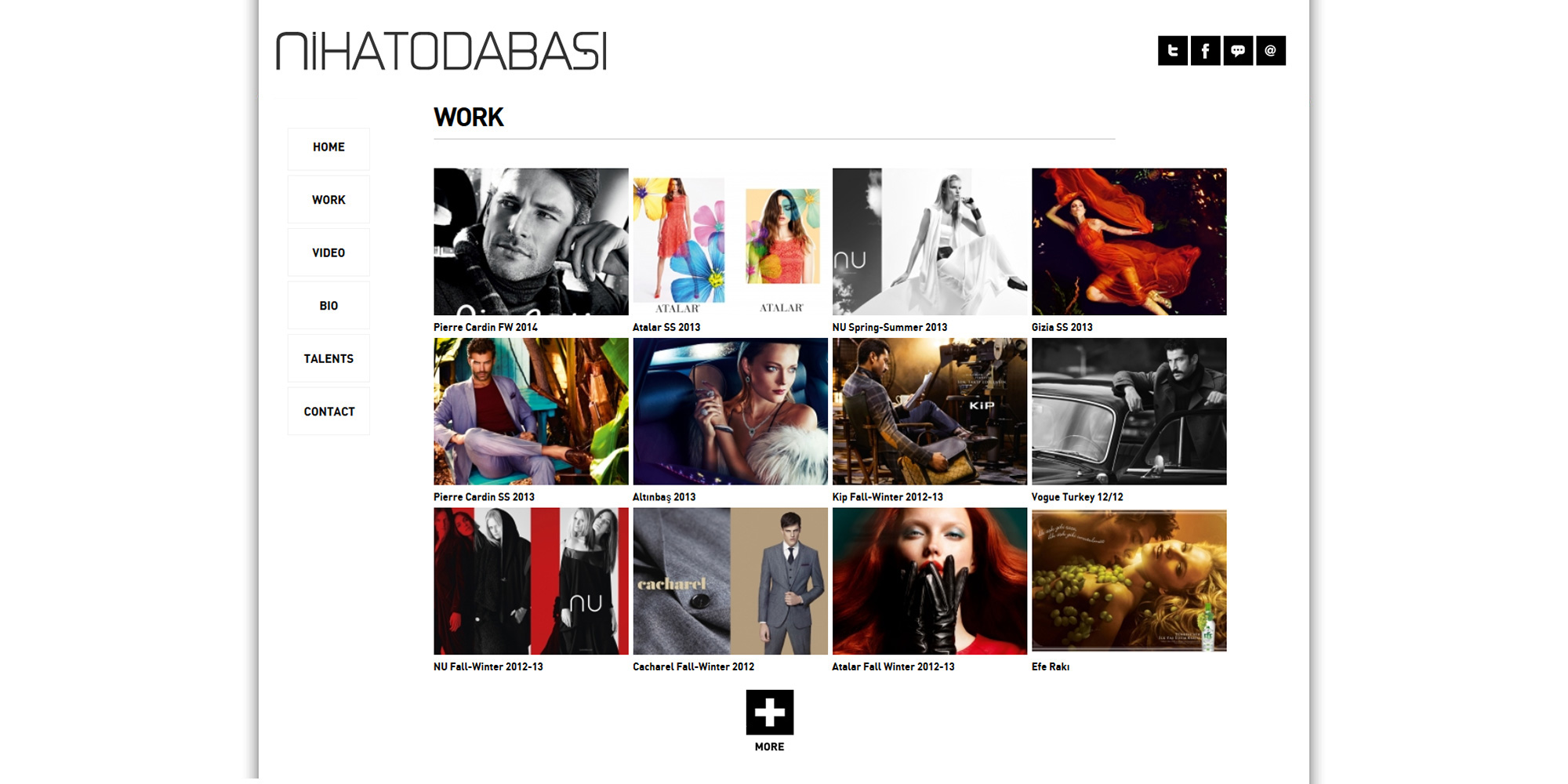Open the BIO page

point(328,306)
